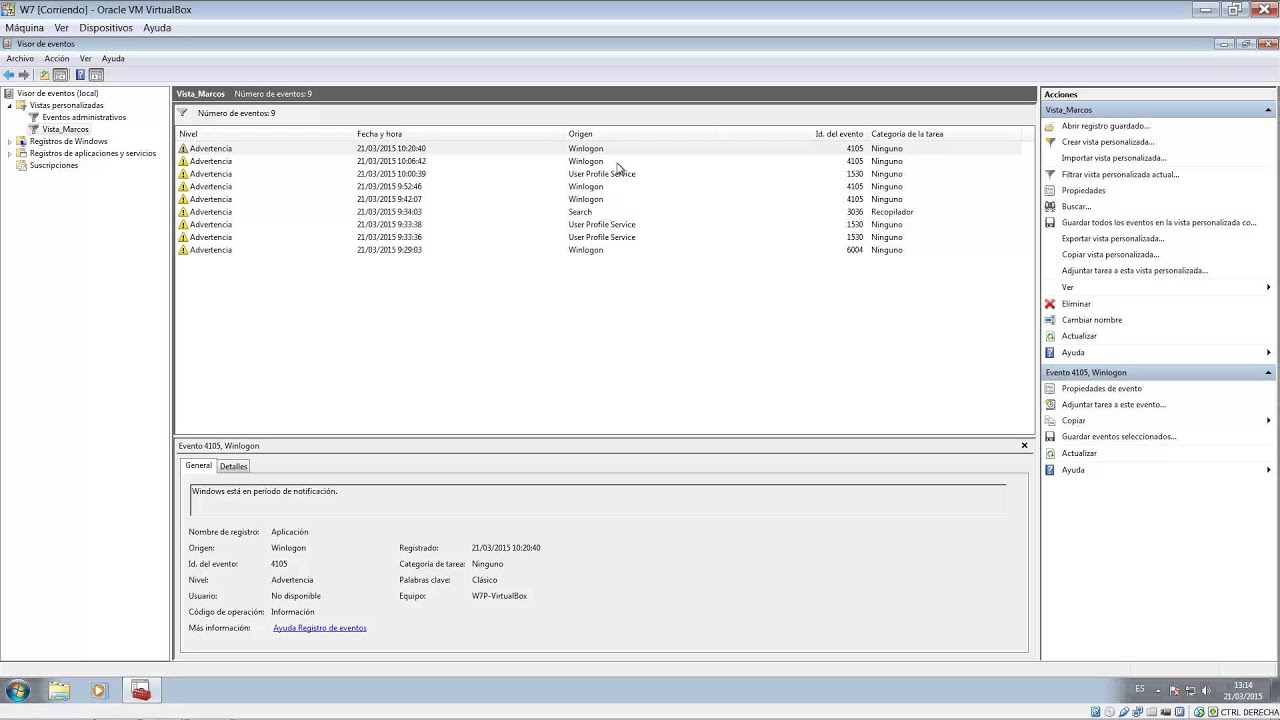This screenshot has width=1280, height=720.
Task: Click Propiedades de evento
Action: 1101,389
